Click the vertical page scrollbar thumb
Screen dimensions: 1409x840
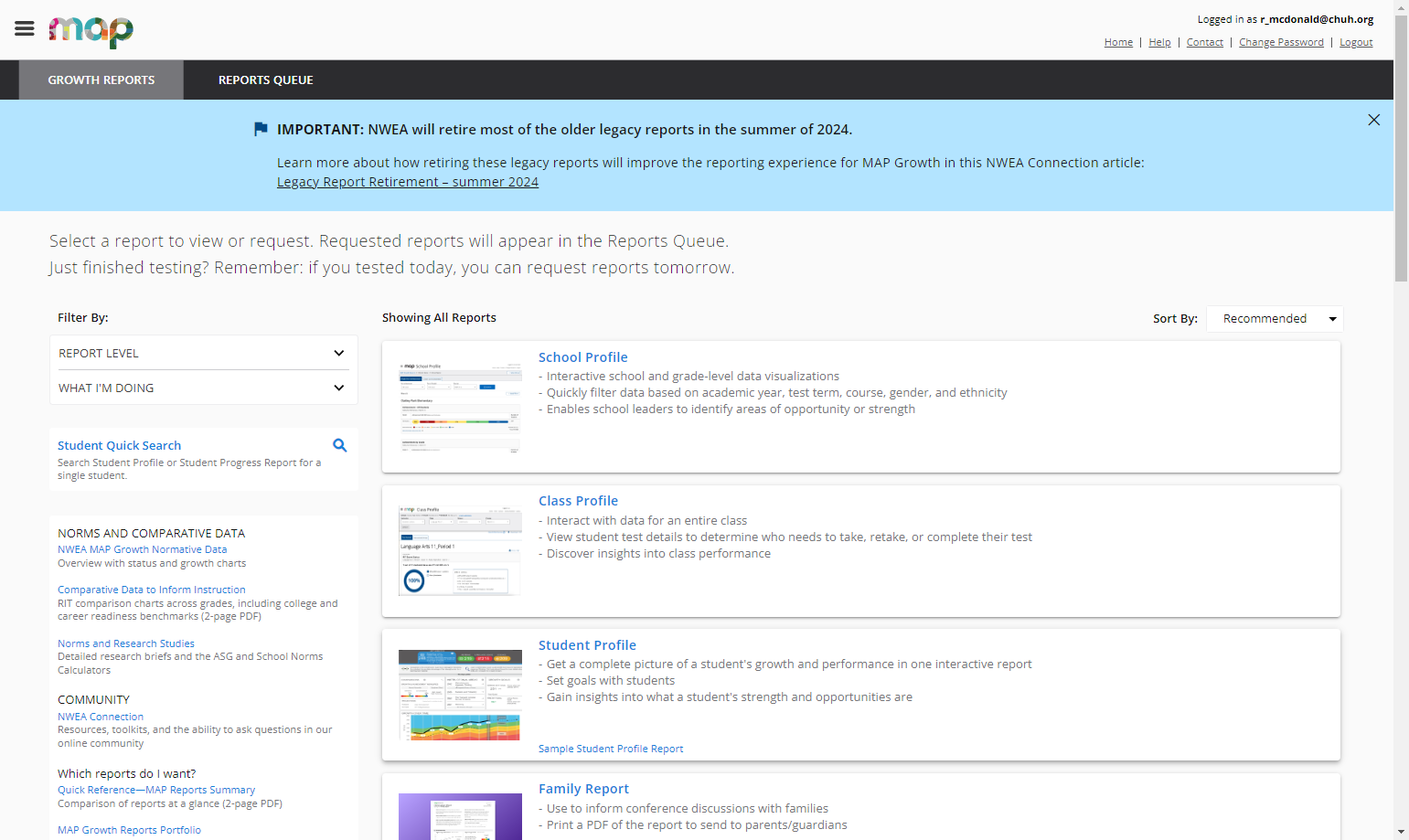[x=1401, y=146]
